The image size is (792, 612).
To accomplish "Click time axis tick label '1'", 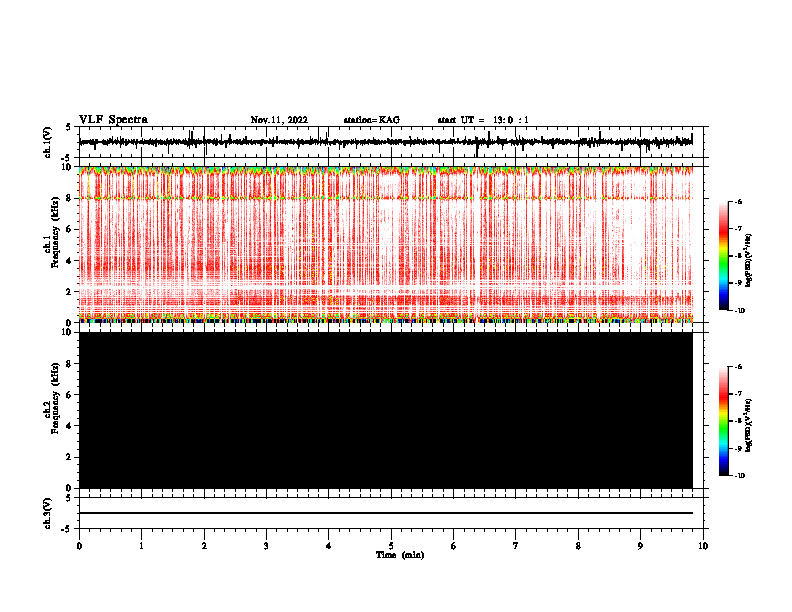I will [x=141, y=546].
